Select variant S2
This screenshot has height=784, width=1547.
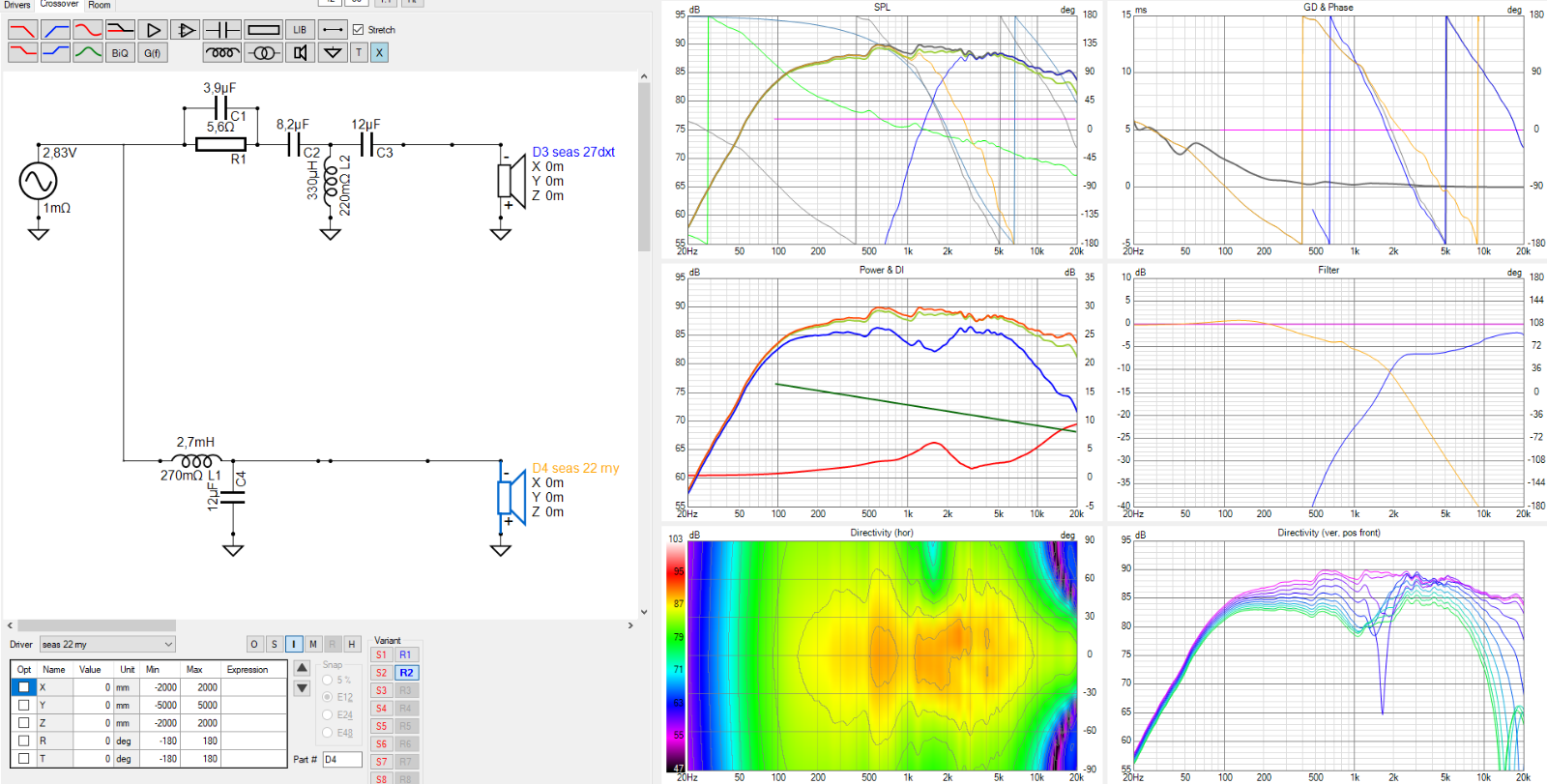(x=382, y=673)
